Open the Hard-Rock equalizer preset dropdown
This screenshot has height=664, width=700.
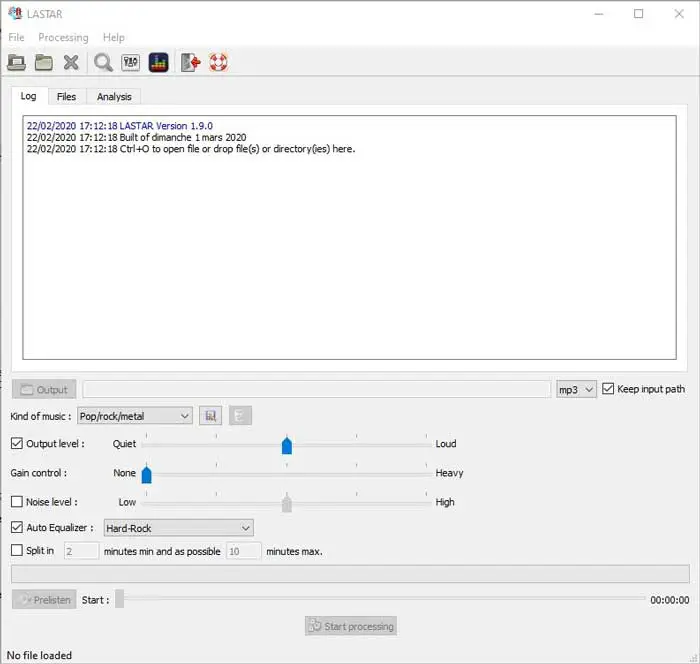click(179, 528)
